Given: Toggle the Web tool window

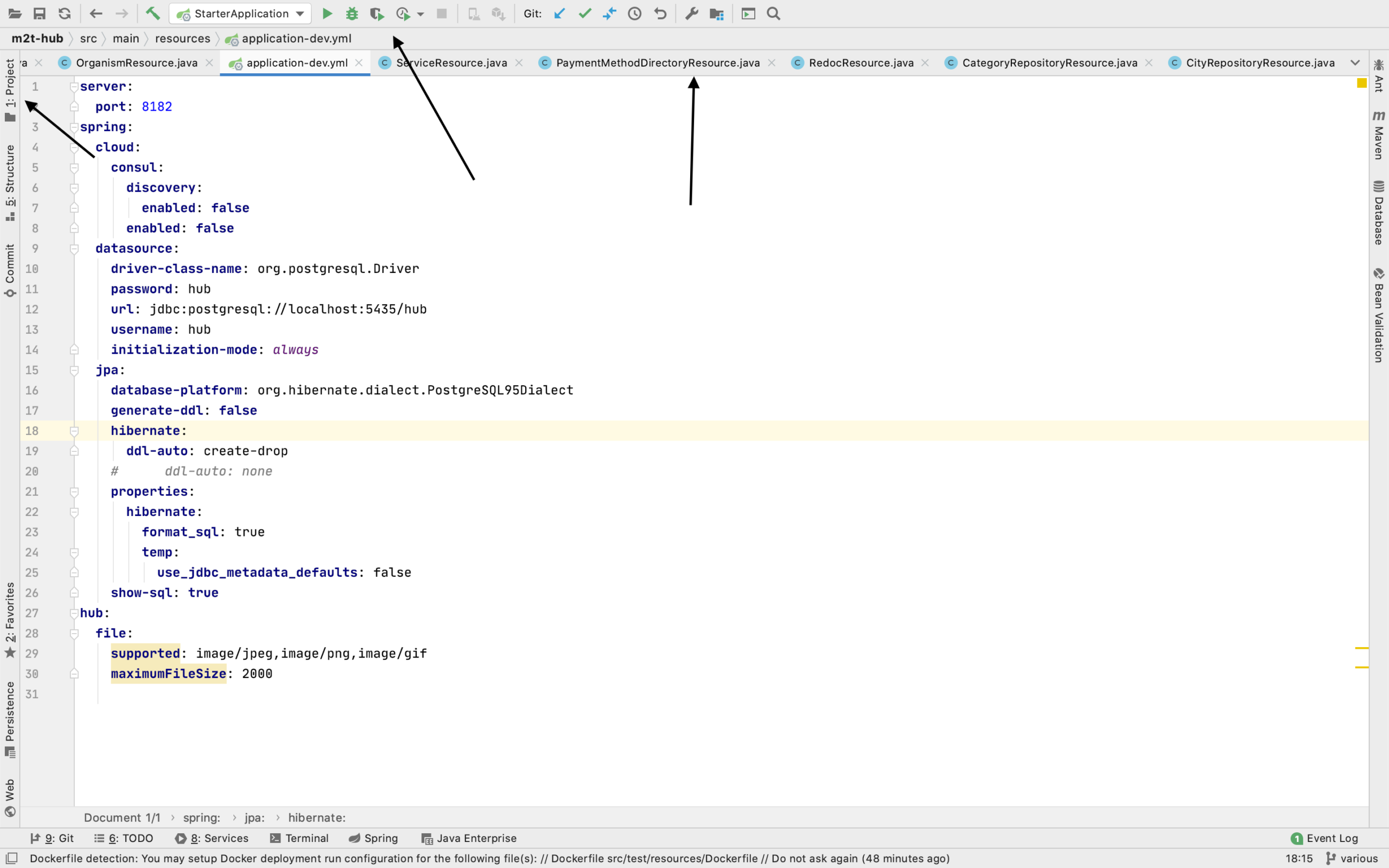Looking at the screenshot, I should 10,798.
